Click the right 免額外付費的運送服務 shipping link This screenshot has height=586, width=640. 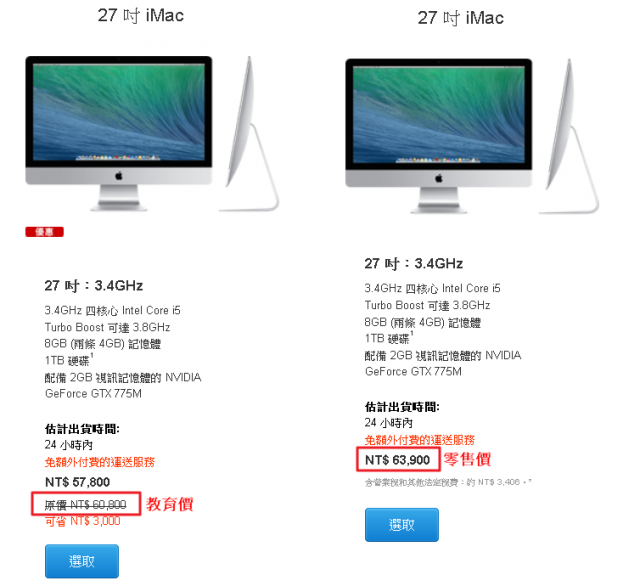tap(420, 440)
